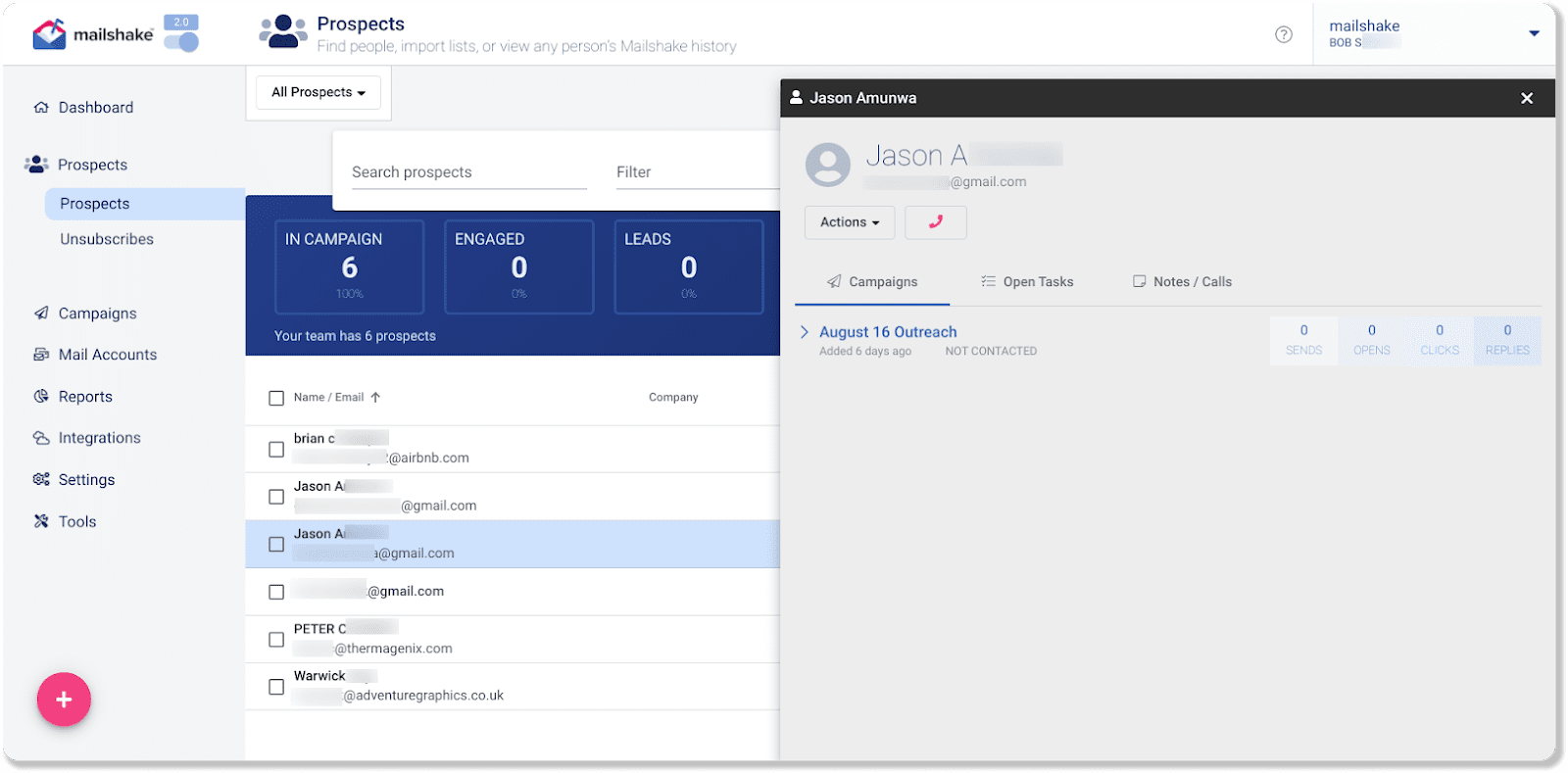Tick the checkbox for Warwick prospect

[x=276, y=687]
